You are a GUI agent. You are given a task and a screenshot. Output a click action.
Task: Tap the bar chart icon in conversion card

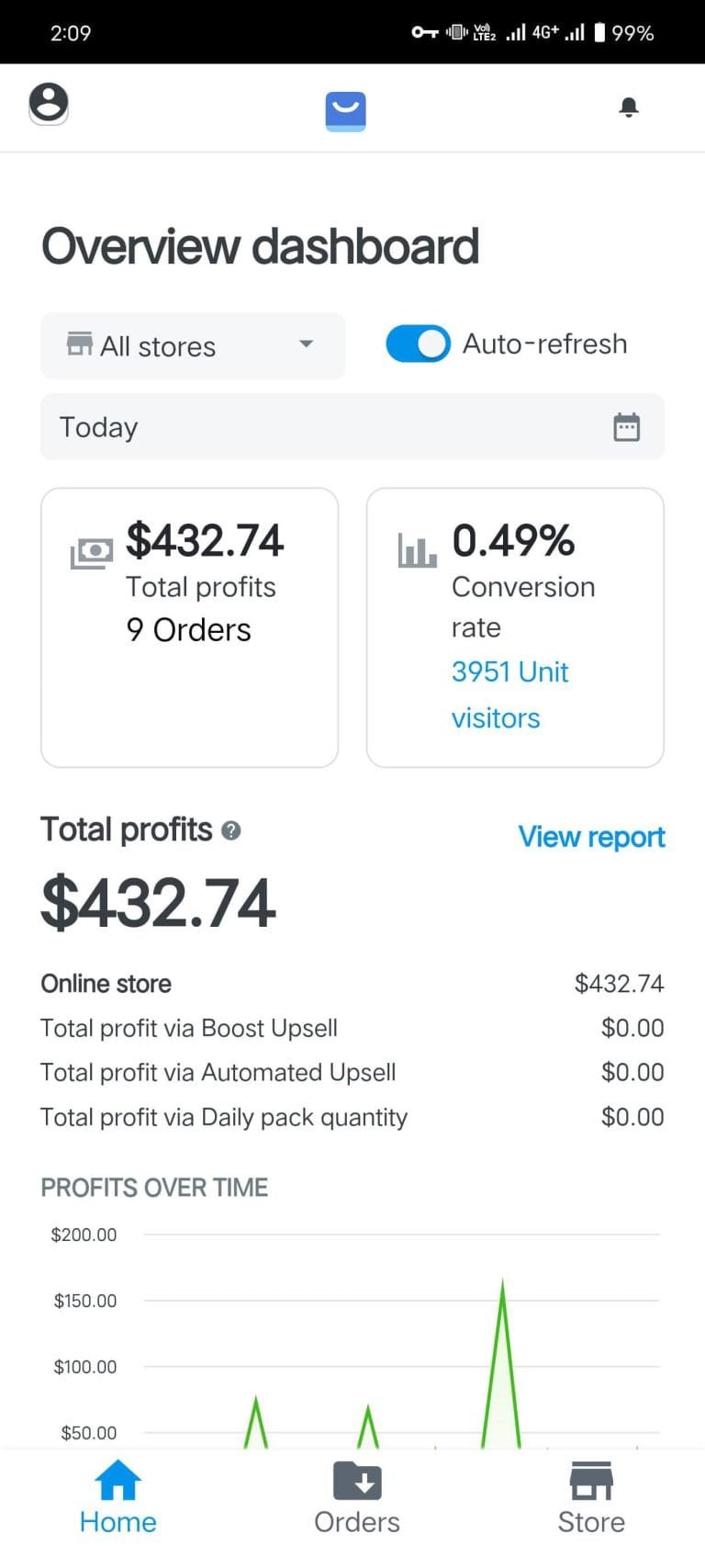(417, 550)
